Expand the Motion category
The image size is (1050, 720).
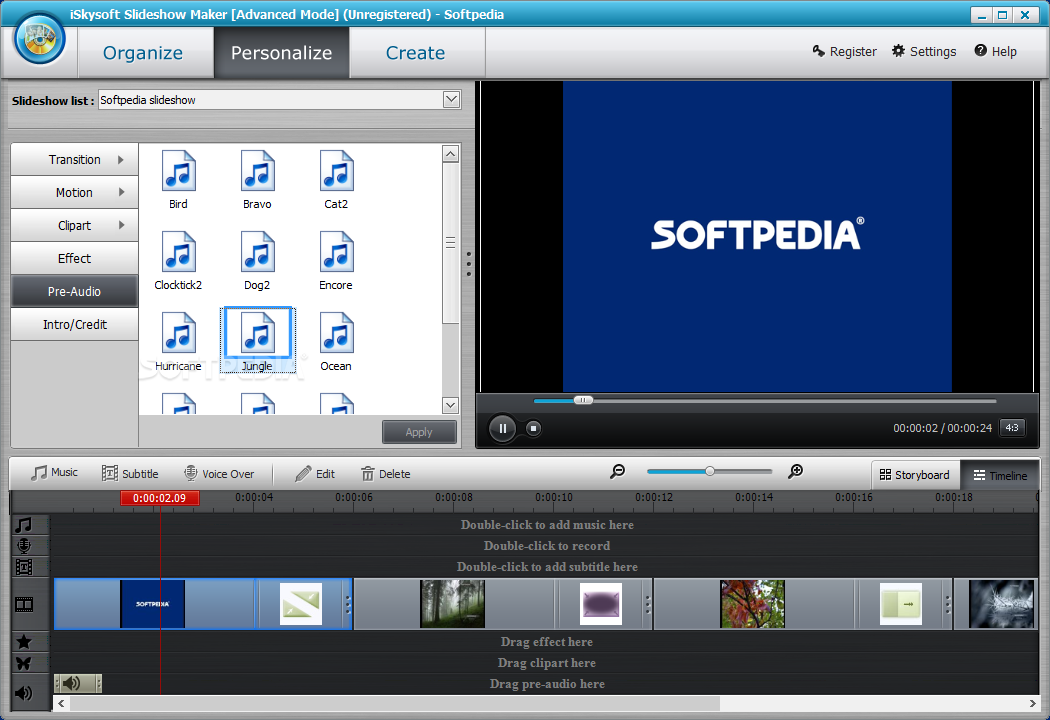(74, 192)
